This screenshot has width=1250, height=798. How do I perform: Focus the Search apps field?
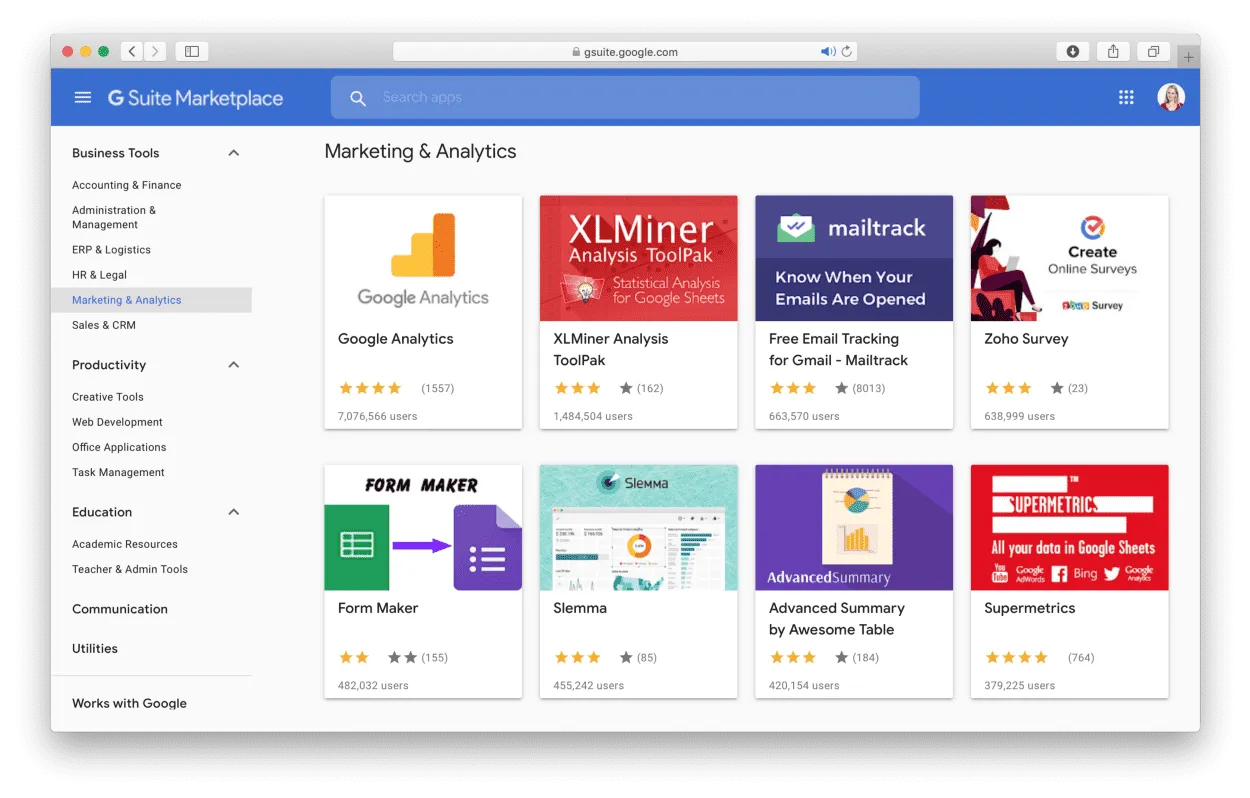tap(625, 98)
